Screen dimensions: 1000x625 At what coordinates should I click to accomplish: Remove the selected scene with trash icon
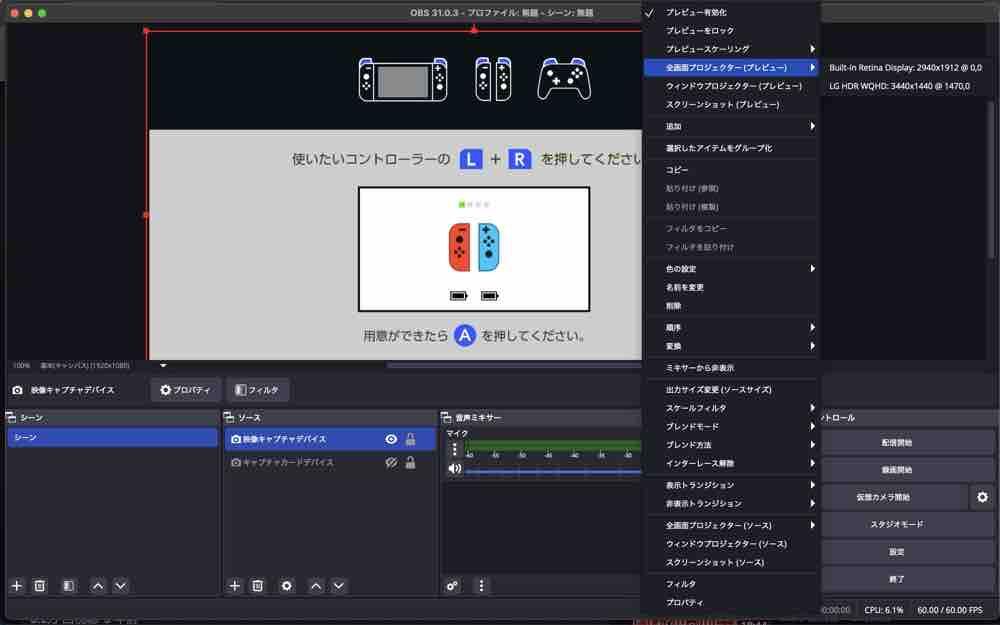(x=40, y=585)
